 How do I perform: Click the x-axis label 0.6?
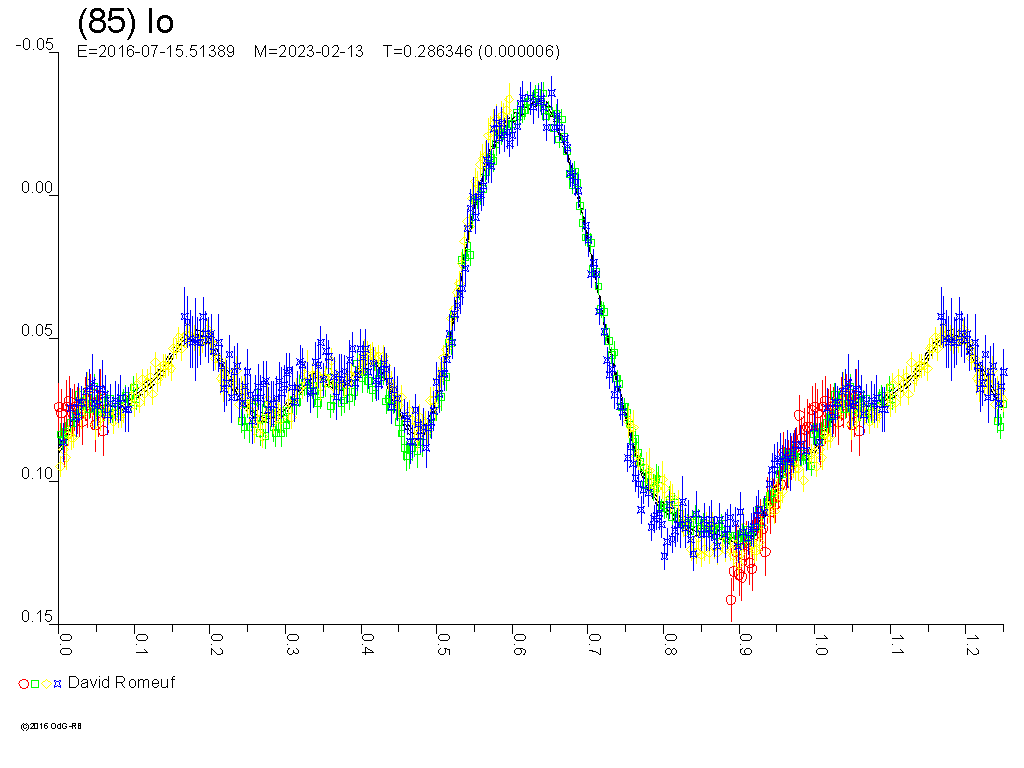pos(519,644)
